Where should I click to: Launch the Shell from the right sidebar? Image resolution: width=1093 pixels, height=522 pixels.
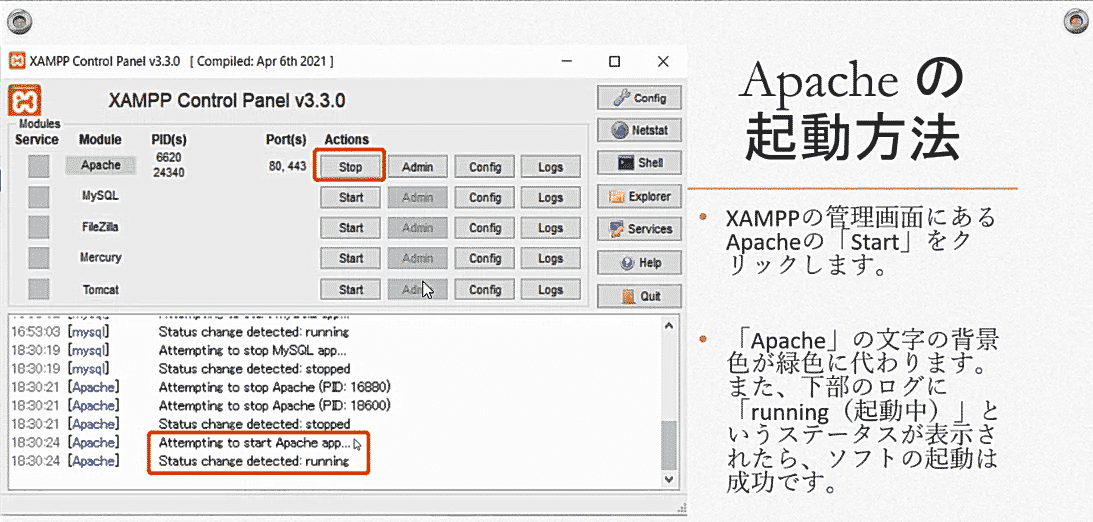[639, 163]
